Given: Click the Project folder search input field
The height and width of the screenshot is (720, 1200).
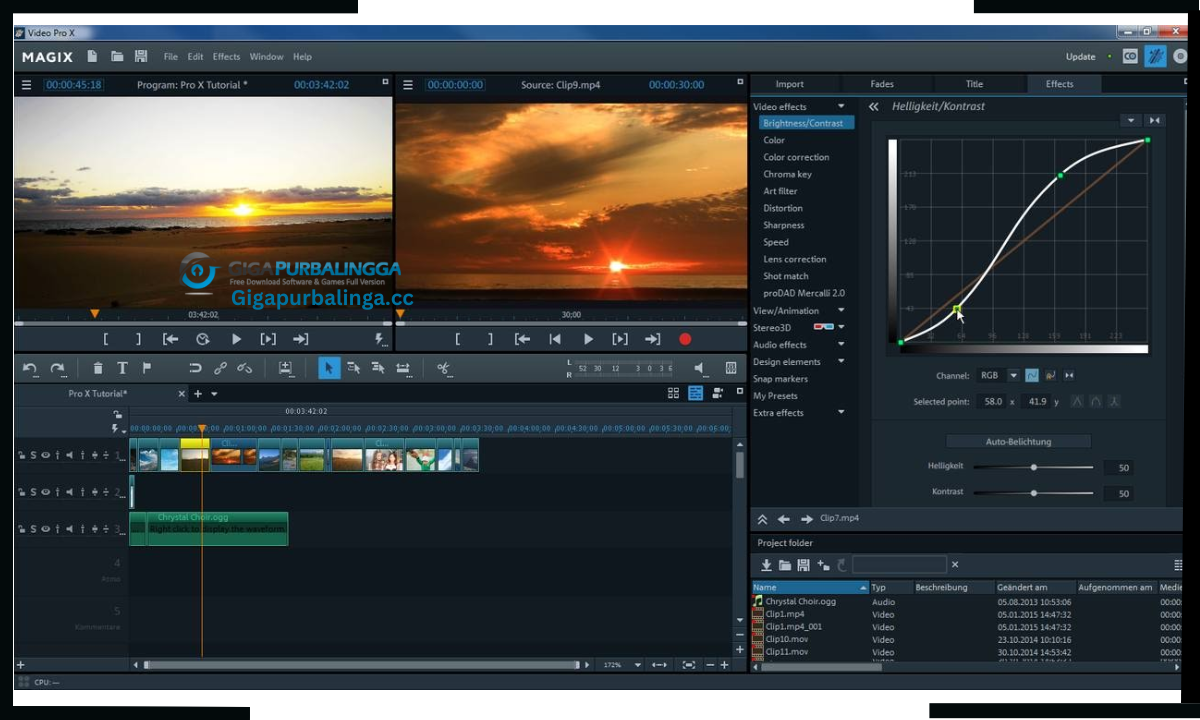Looking at the screenshot, I should pos(899,565).
